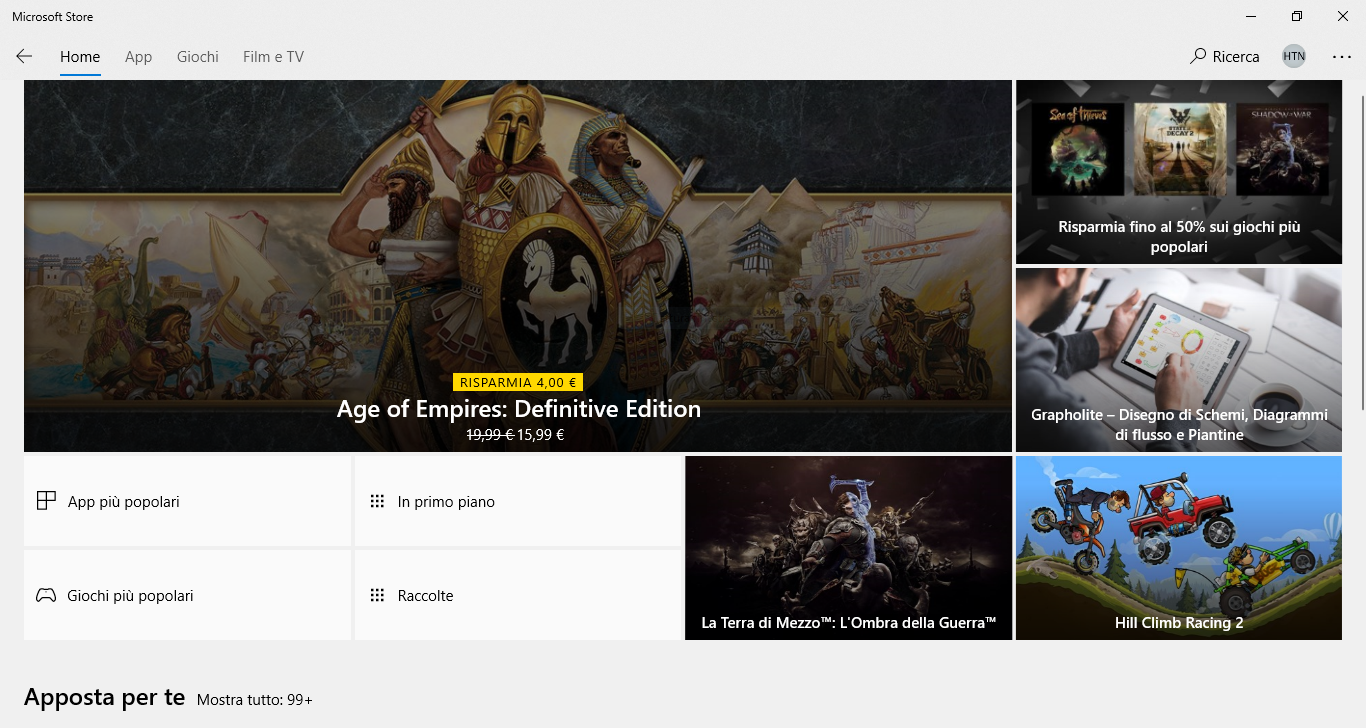Click Mostra tutto: 99+ link

255,700
